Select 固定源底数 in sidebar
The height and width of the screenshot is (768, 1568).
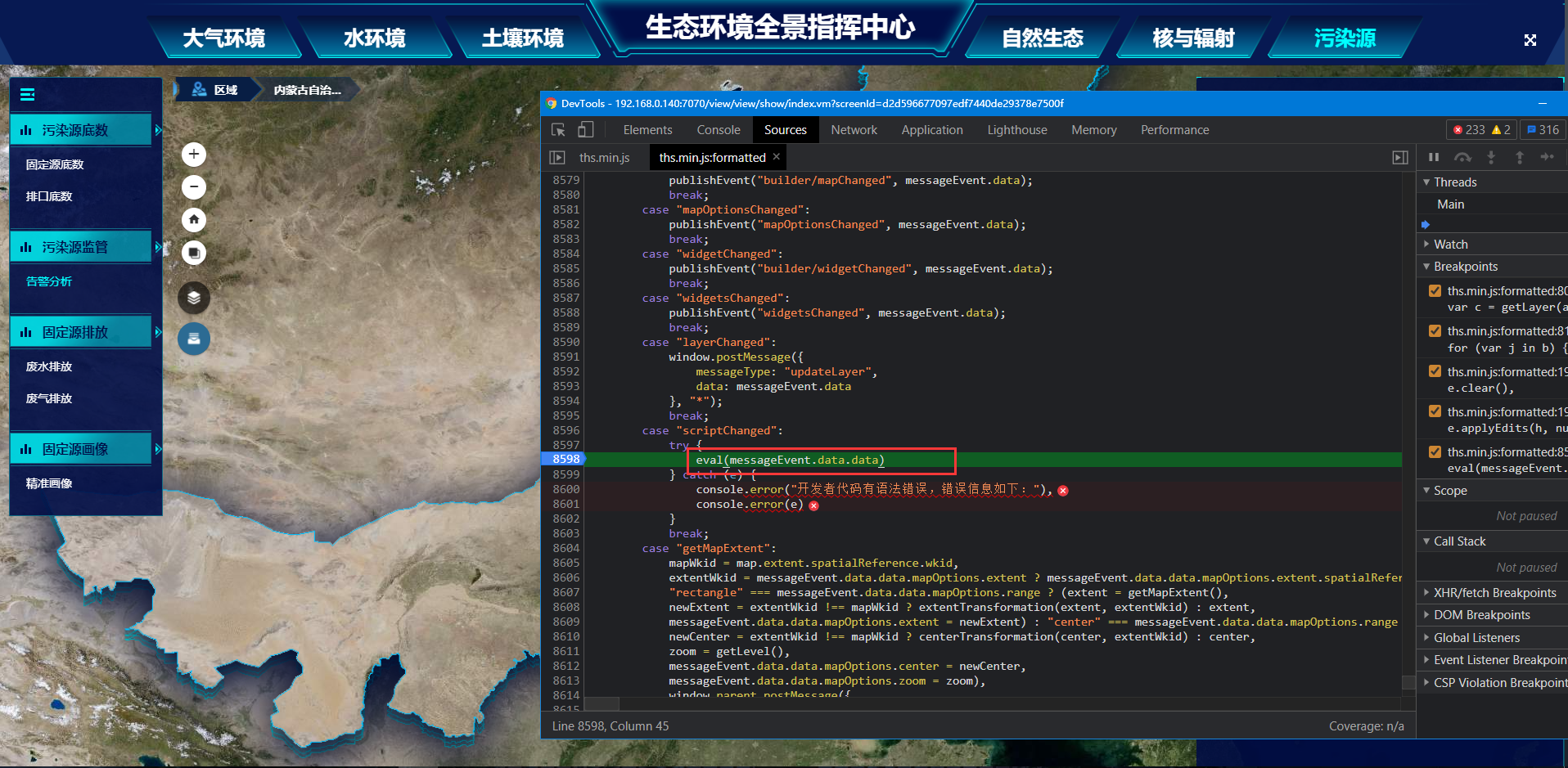tap(55, 164)
